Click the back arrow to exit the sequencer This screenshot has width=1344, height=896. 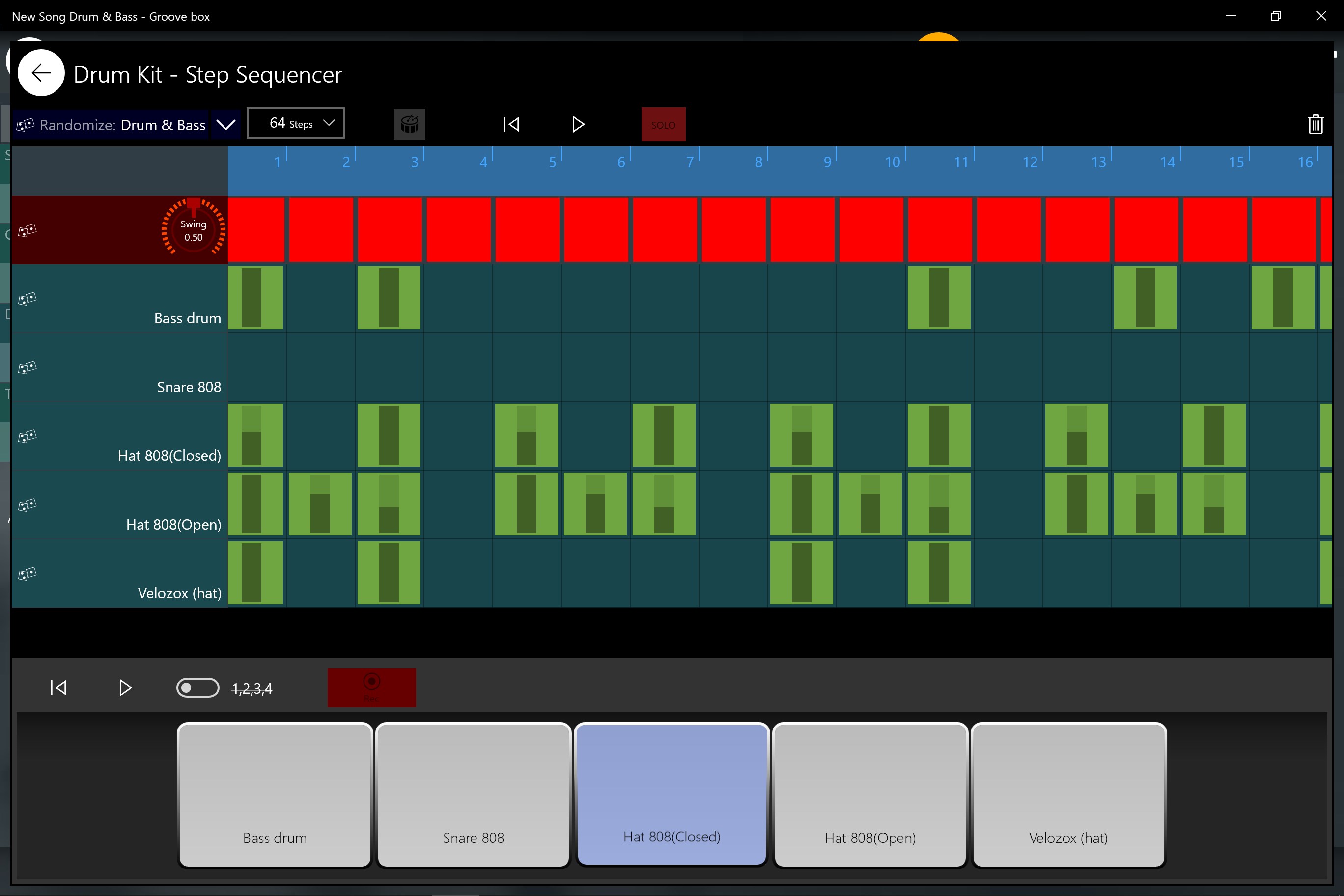(x=41, y=73)
